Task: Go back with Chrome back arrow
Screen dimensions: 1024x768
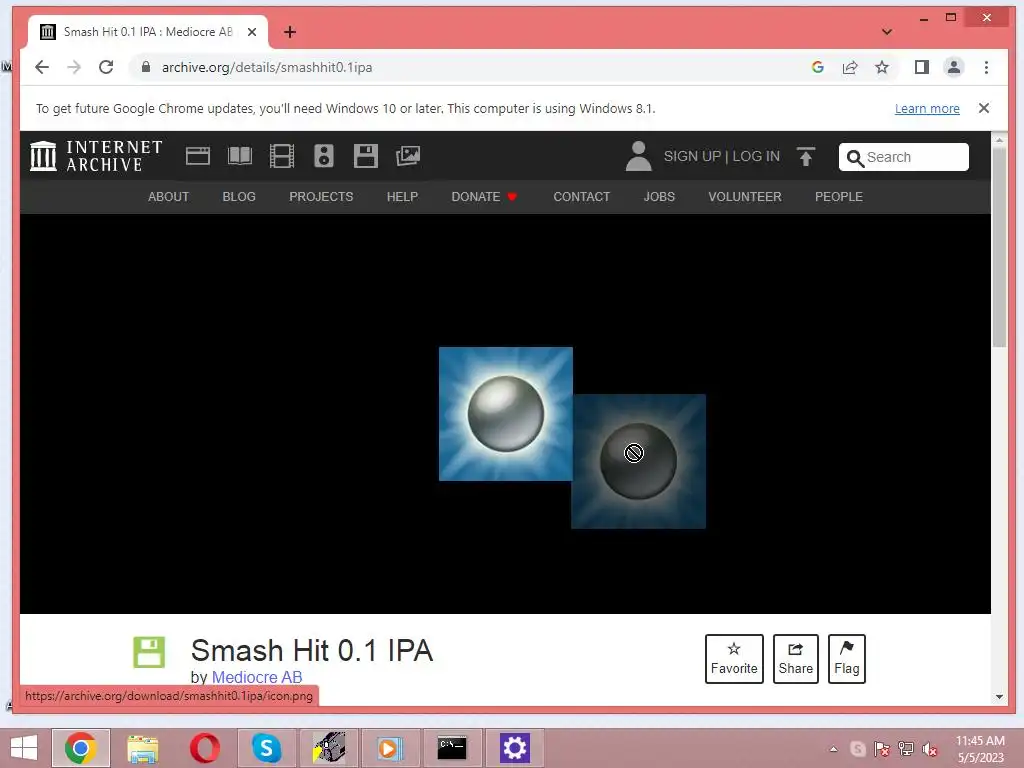Action: pos(42,67)
